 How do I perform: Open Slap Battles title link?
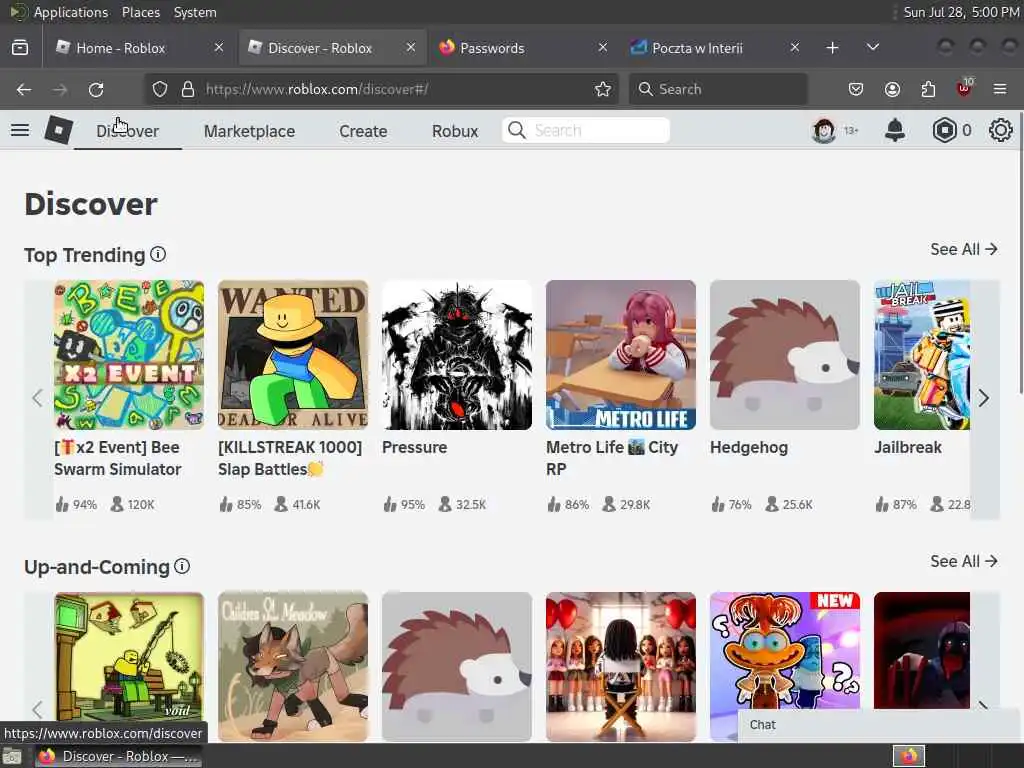[x=290, y=458]
